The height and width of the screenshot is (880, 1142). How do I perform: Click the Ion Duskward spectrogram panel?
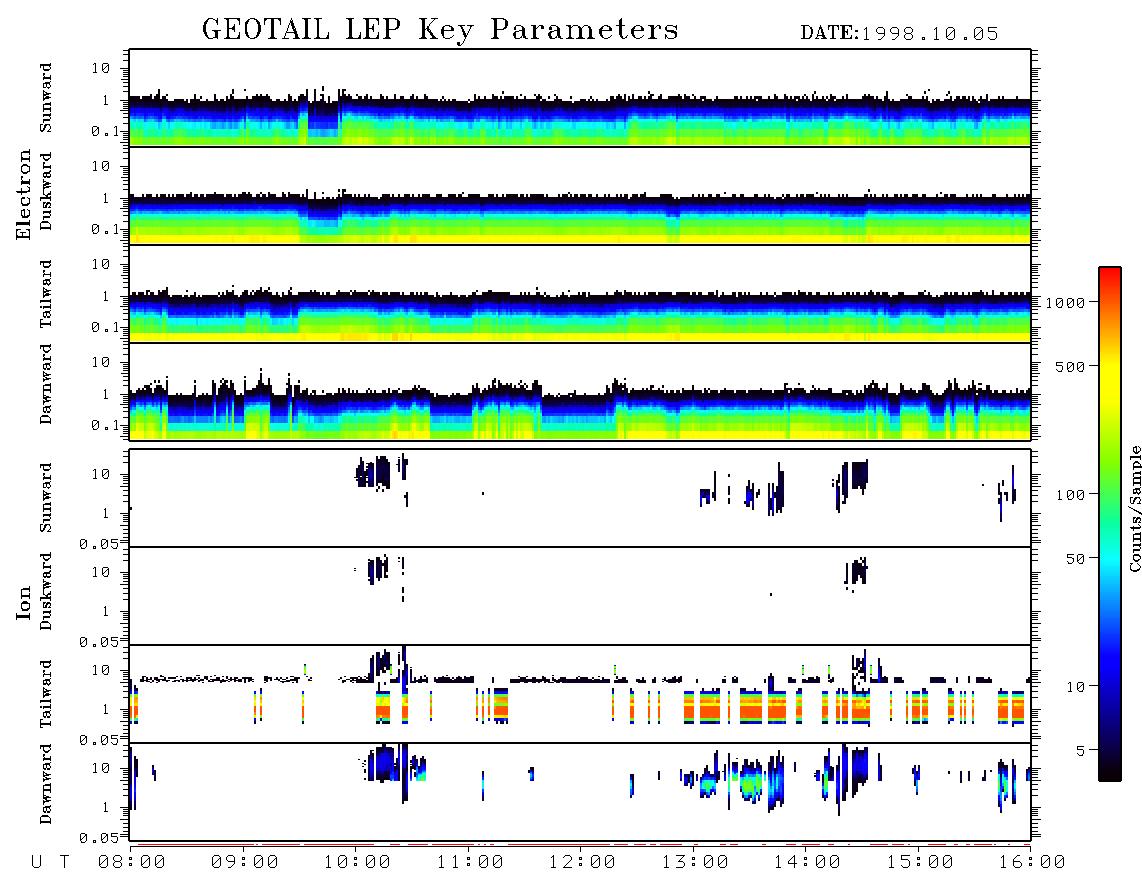[x=580, y=596]
